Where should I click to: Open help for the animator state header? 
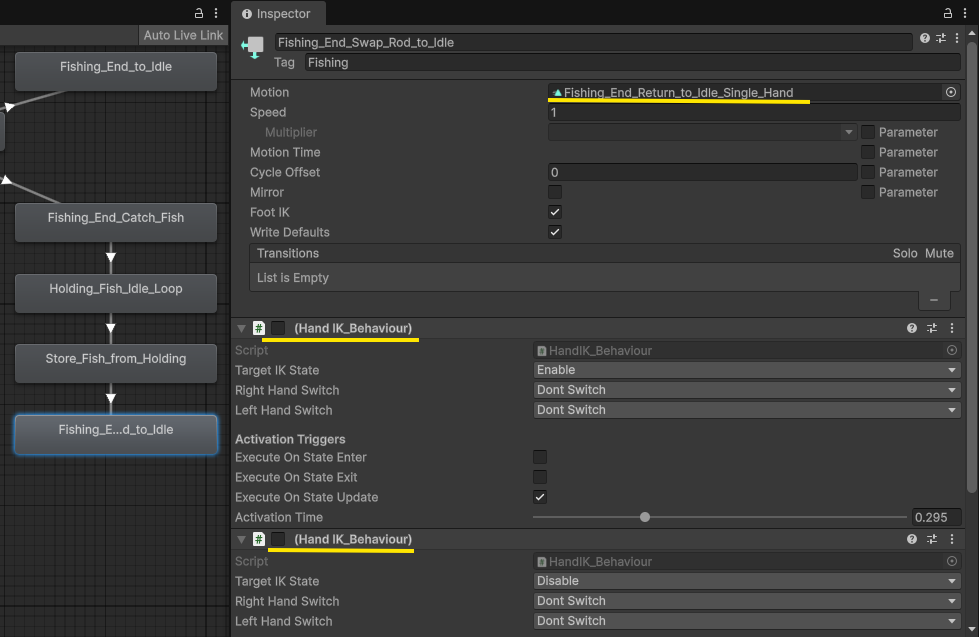(925, 39)
